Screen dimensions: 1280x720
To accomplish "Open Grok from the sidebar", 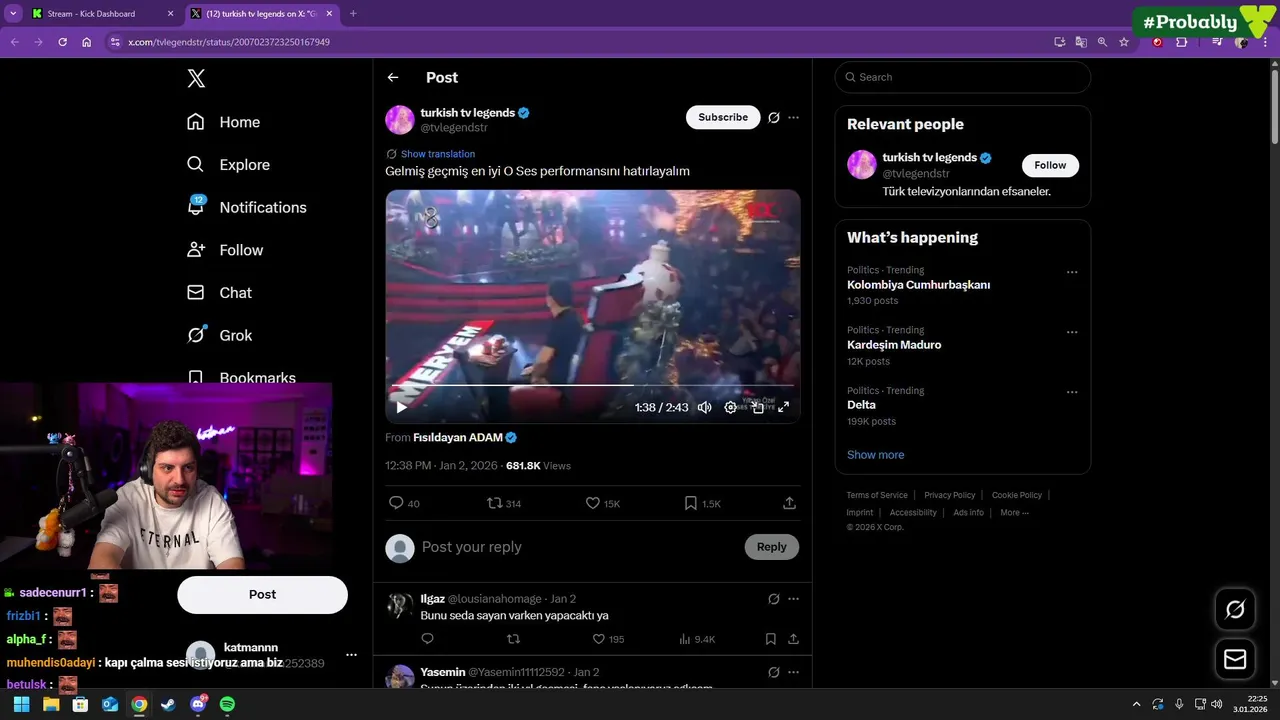I will 219,335.
